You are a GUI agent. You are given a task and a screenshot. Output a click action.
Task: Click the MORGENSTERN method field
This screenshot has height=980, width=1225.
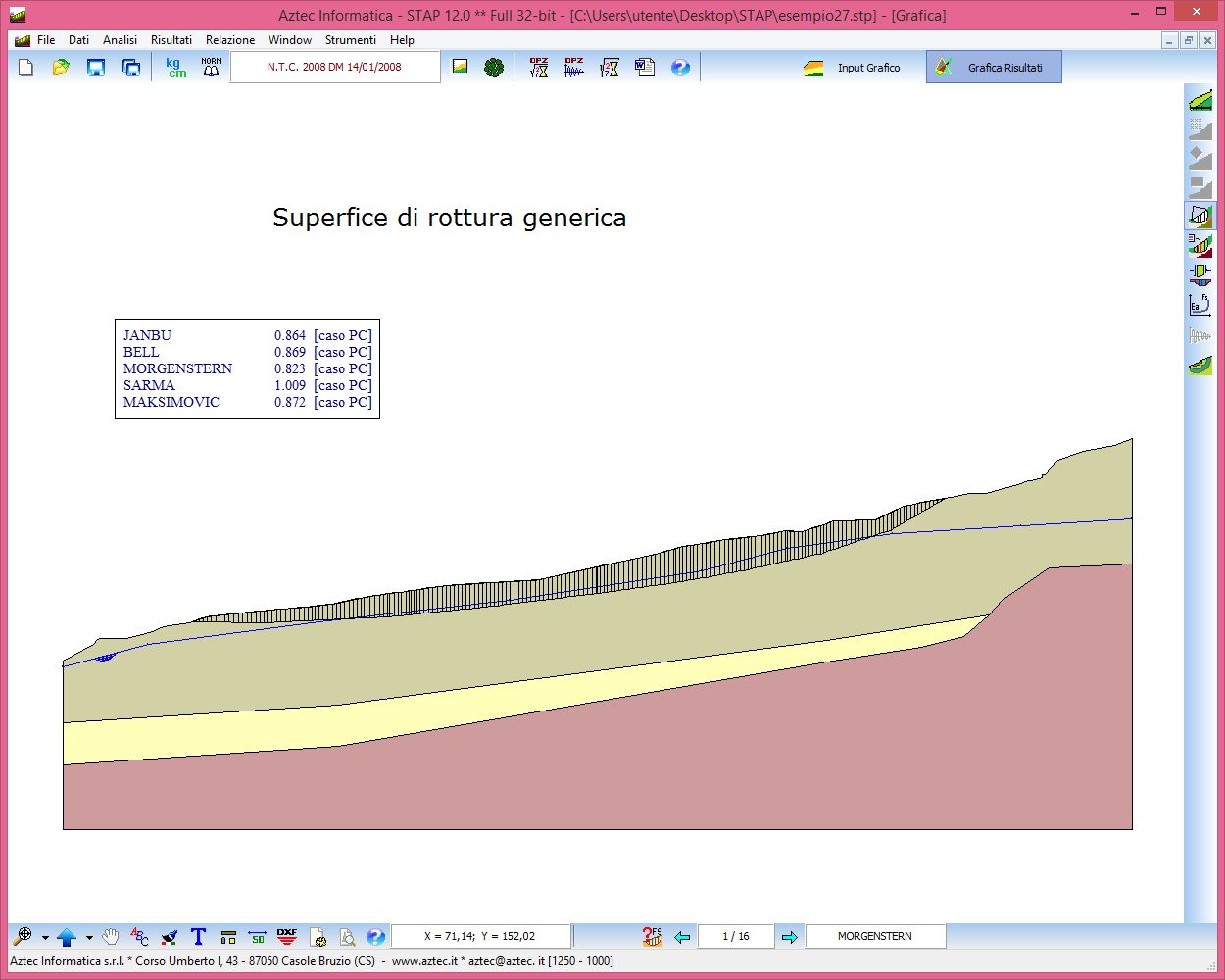875,937
